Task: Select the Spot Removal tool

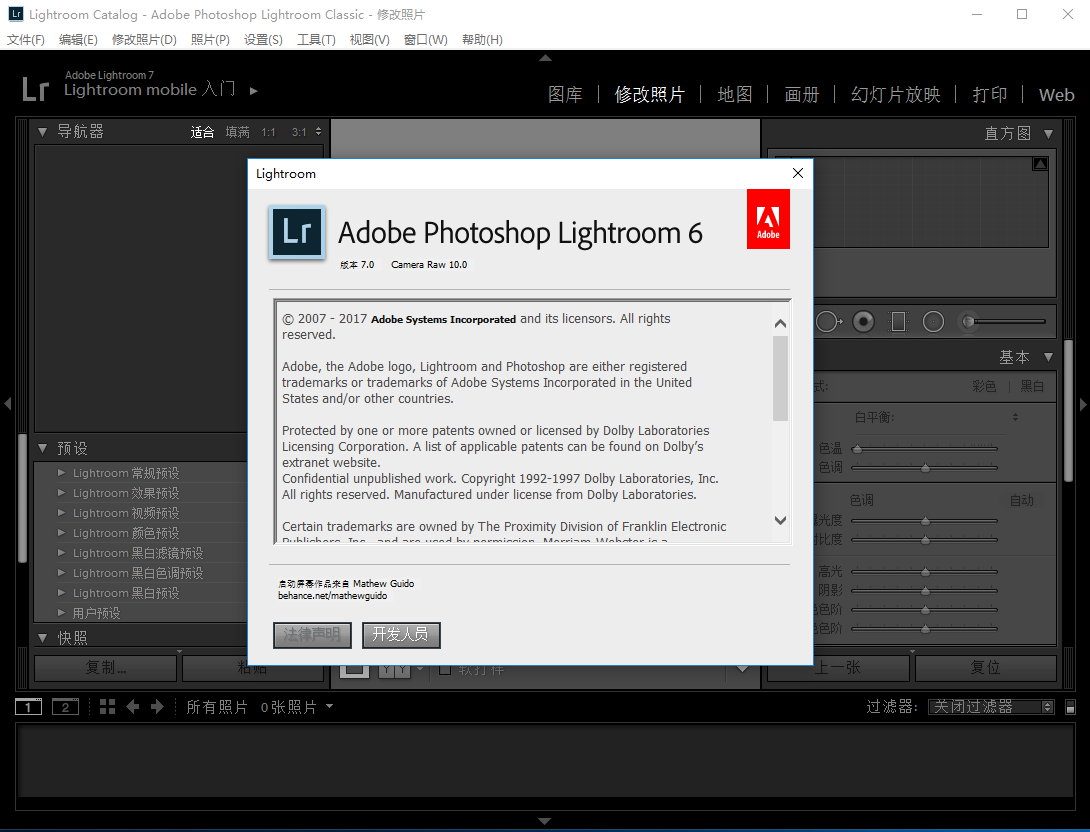Action: tap(828, 322)
